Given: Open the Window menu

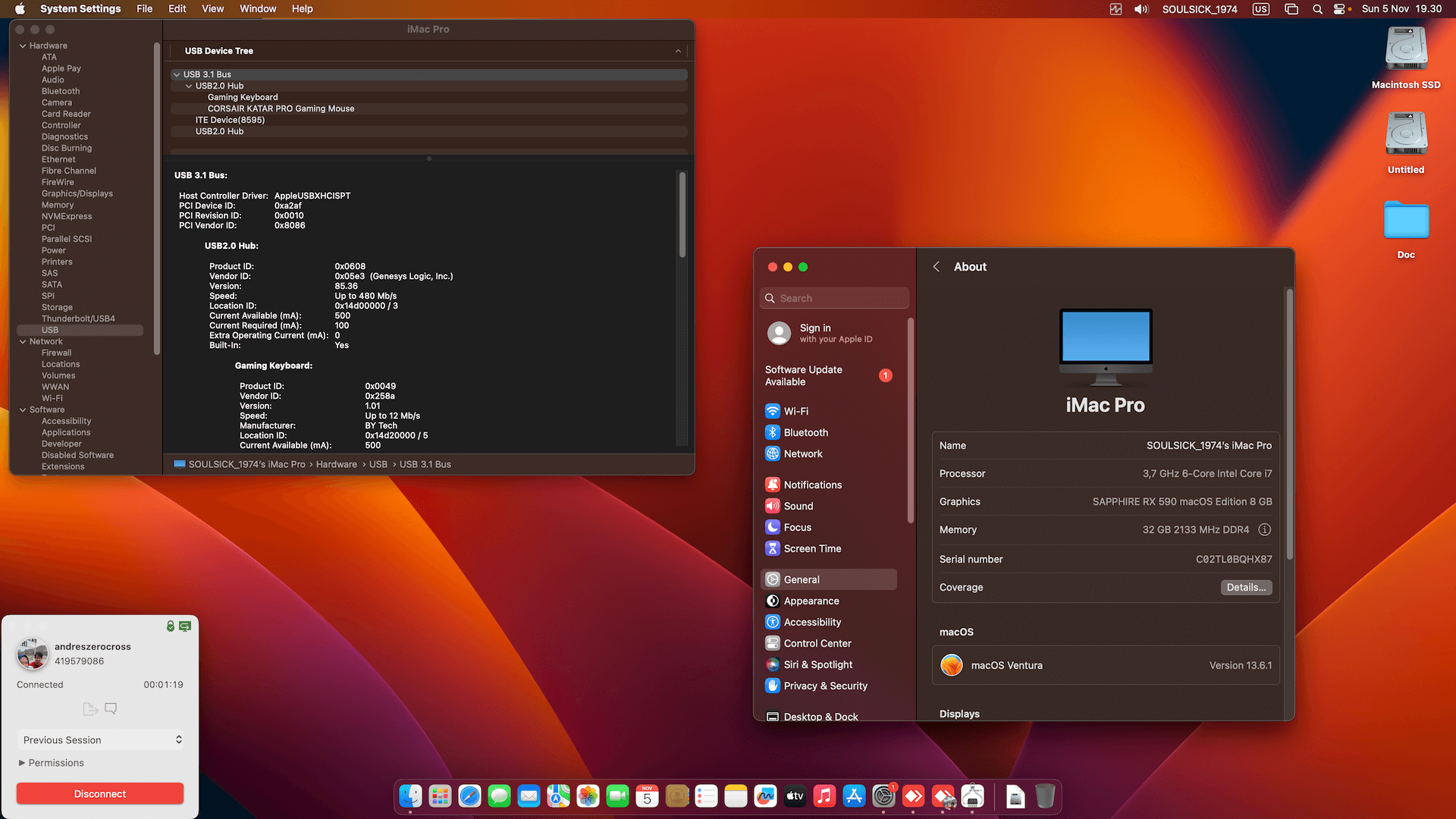Looking at the screenshot, I should click(258, 8).
